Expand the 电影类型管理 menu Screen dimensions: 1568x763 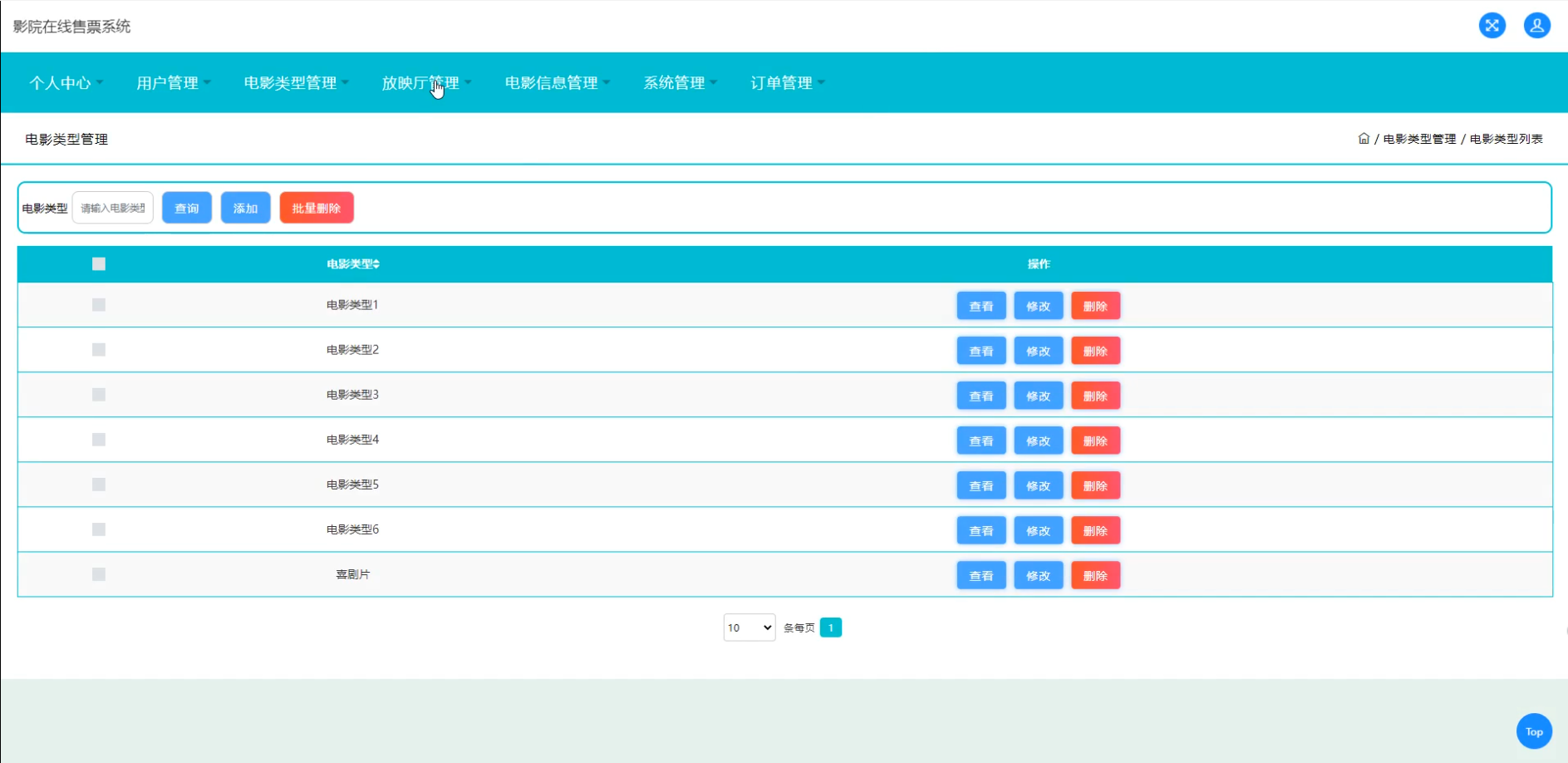pyautogui.click(x=297, y=83)
